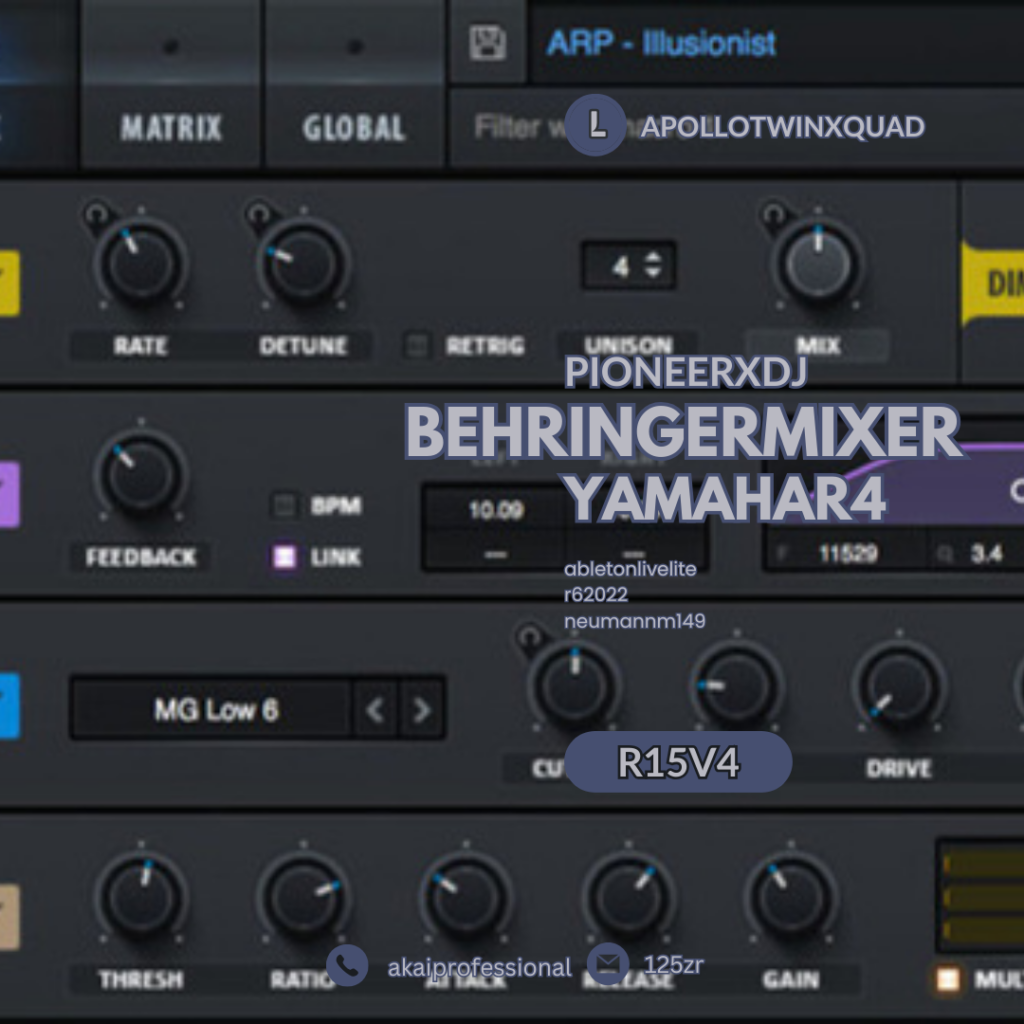Image resolution: width=1024 pixels, height=1024 pixels.
Task: Click the small modulation icon beside the Detune knob
Action: (x=259, y=214)
